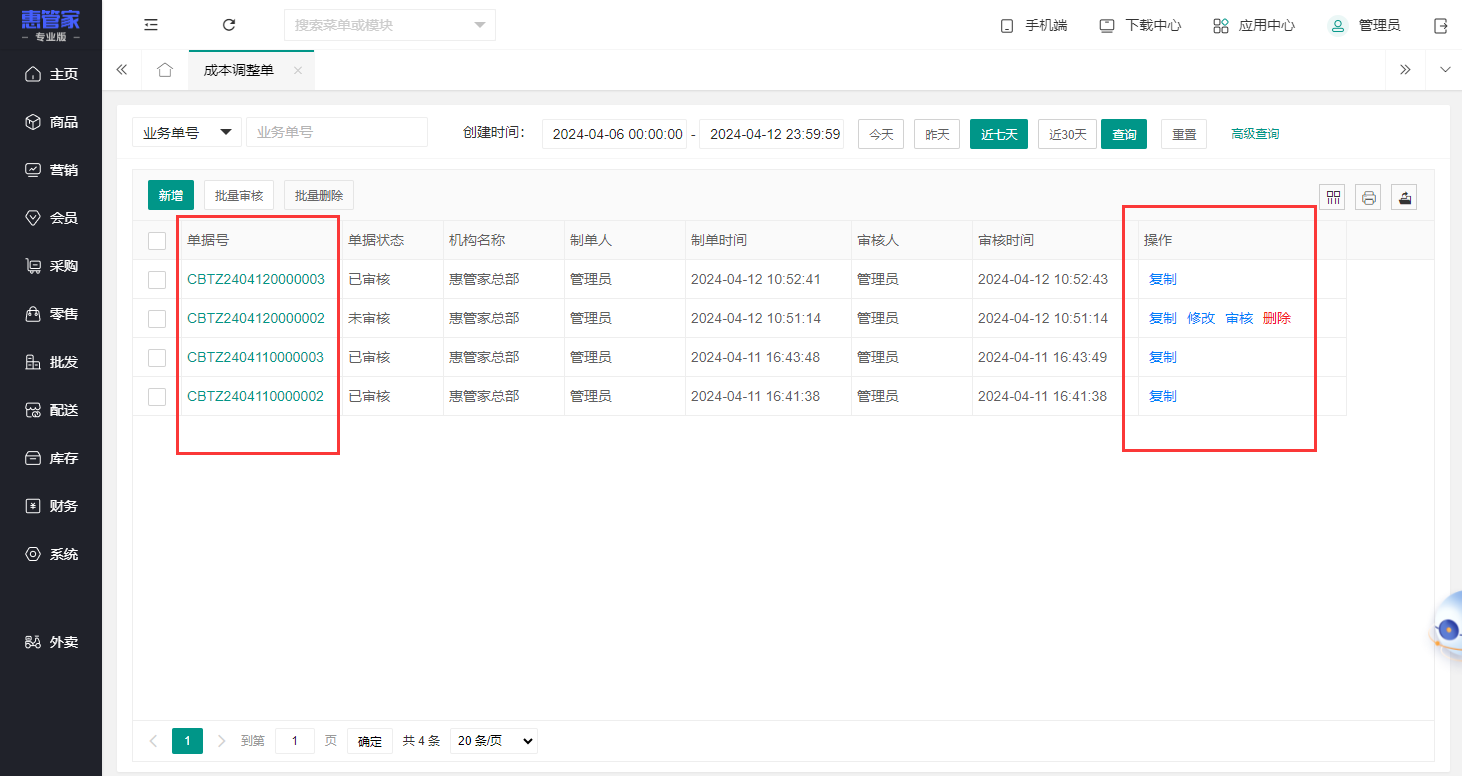Click page 1 in pagination
This screenshot has height=776, width=1462.
[187, 741]
